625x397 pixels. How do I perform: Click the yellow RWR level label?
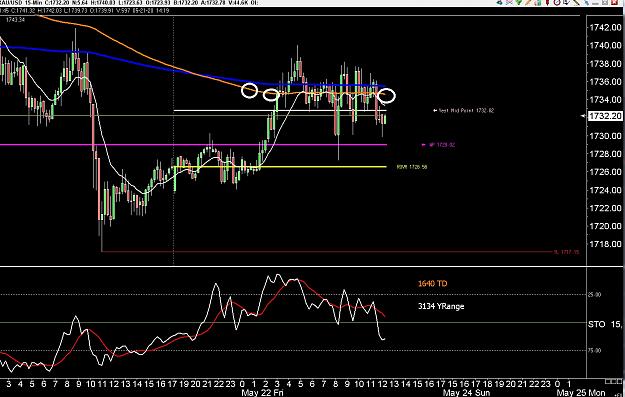[x=412, y=167]
